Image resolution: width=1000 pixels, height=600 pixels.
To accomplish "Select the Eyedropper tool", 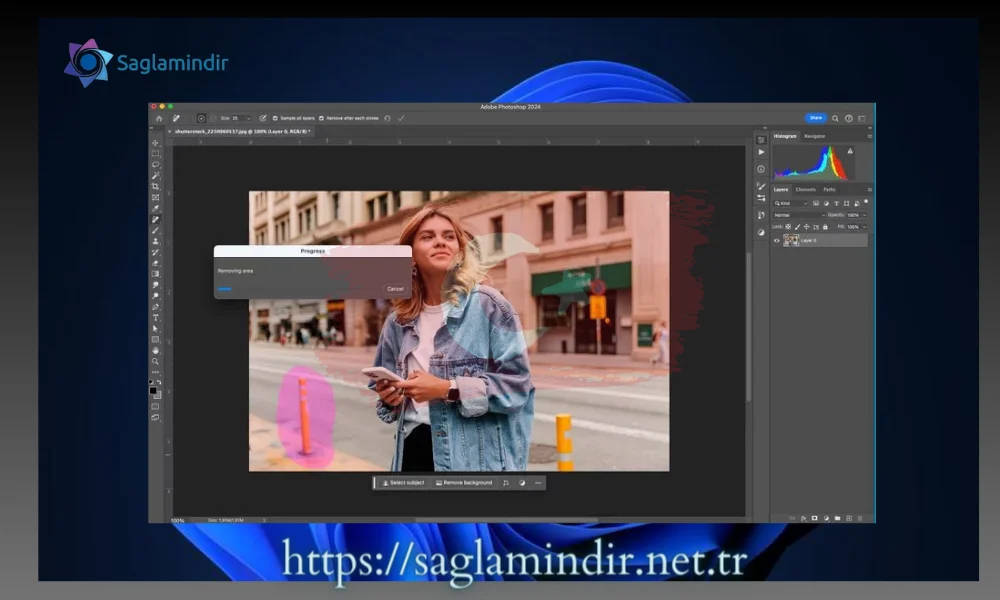I will [x=156, y=209].
